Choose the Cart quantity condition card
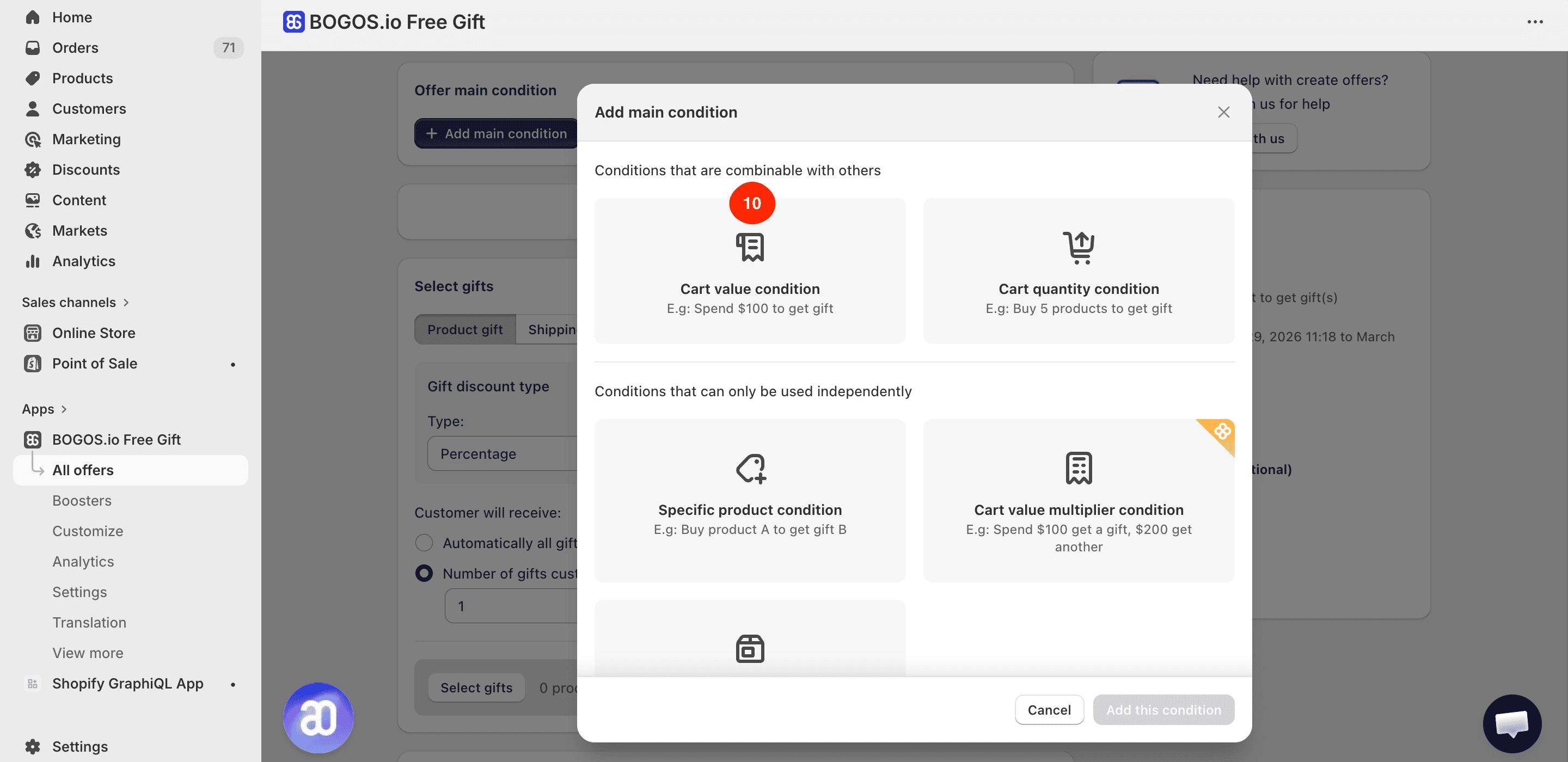1568x762 pixels. 1079,271
